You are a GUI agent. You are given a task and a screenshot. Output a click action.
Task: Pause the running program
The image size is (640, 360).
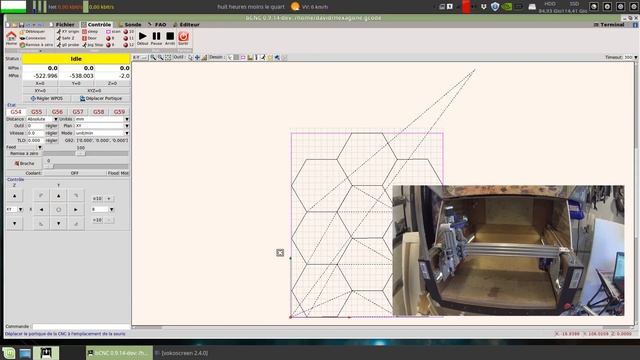[x=156, y=38]
